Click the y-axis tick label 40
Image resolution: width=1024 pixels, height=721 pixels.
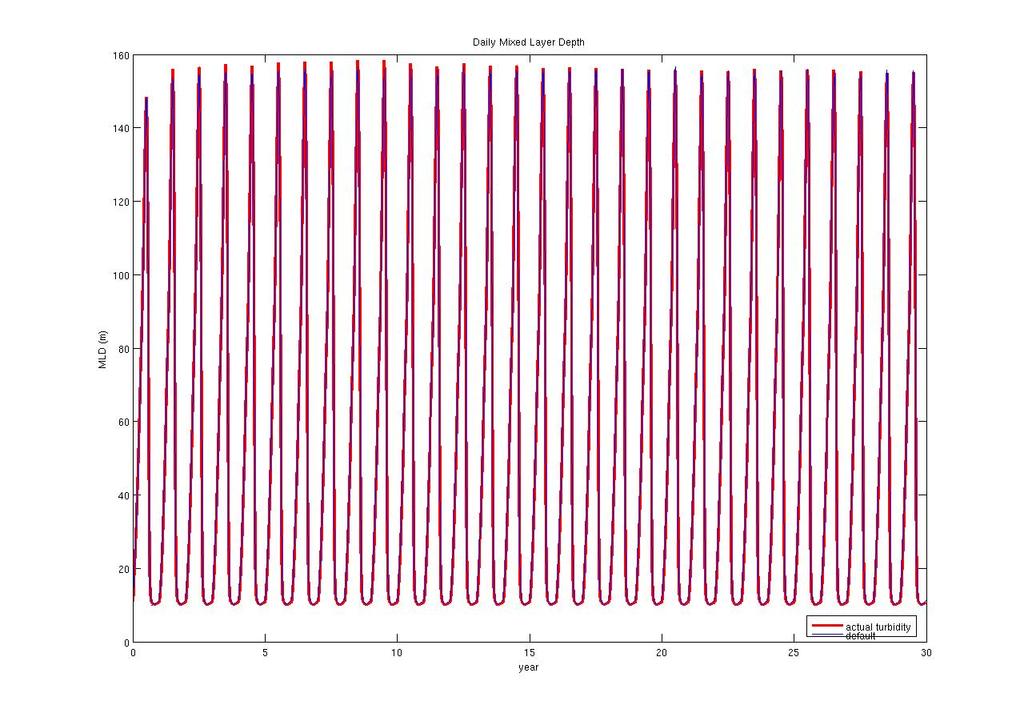(123, 496)
